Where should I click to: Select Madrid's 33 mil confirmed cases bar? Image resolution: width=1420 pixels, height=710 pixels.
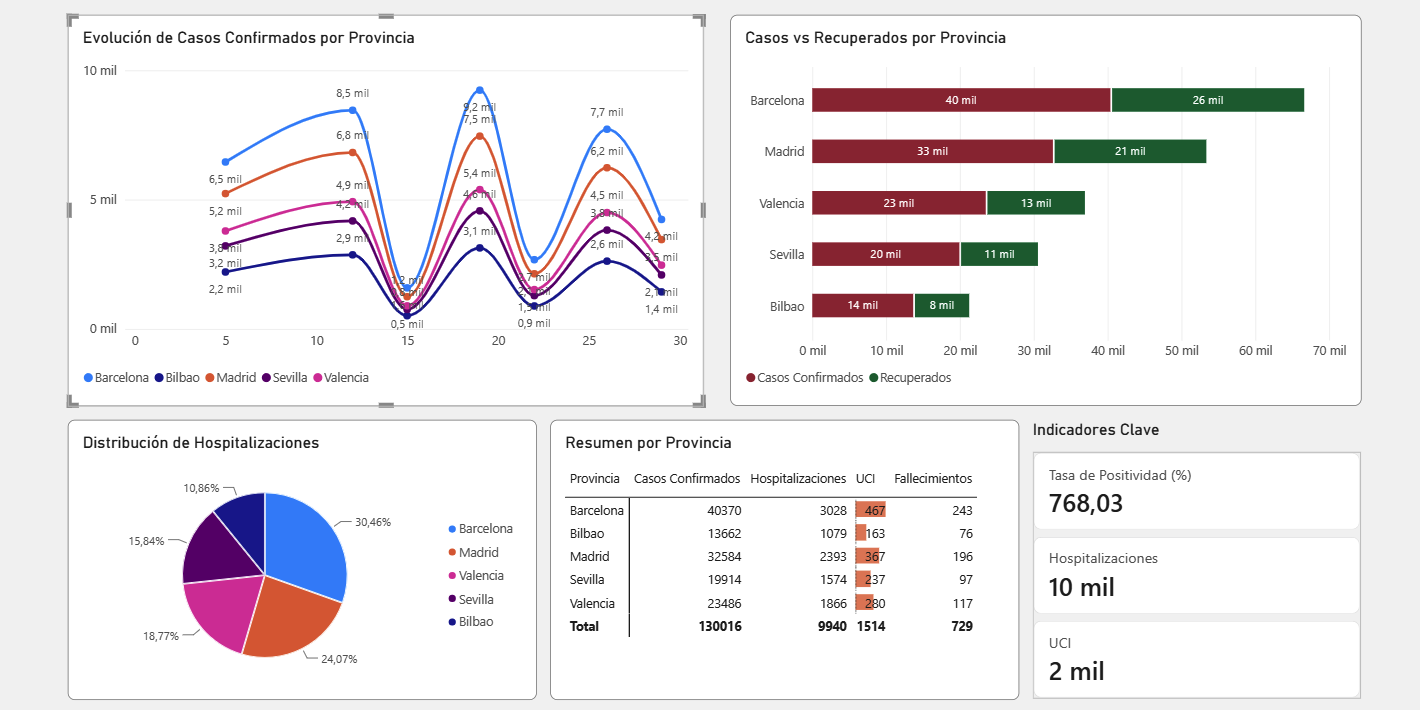pos(932,151)
